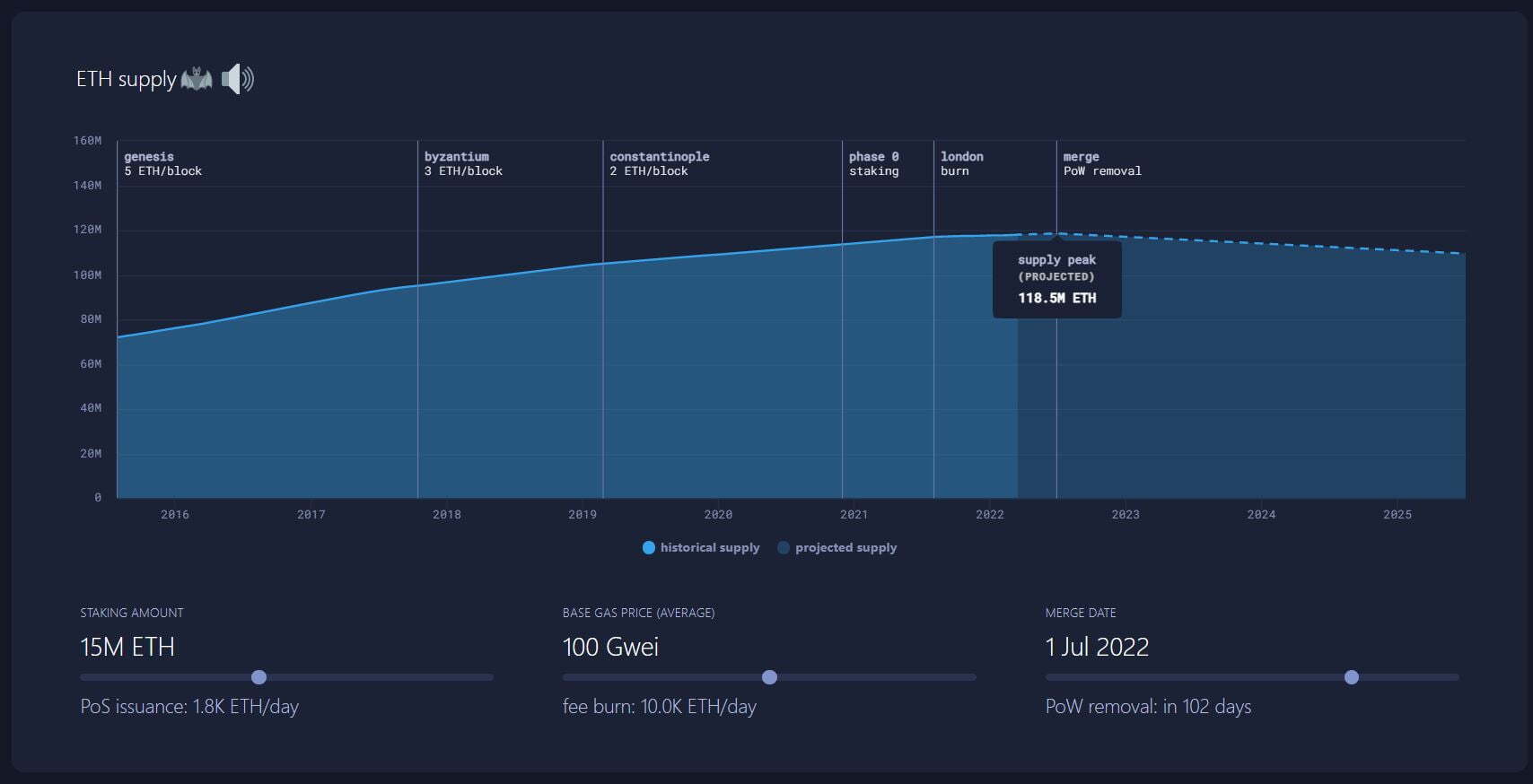
Task: Click the PoW removal in 102 days text
Action: [1148, 707]
